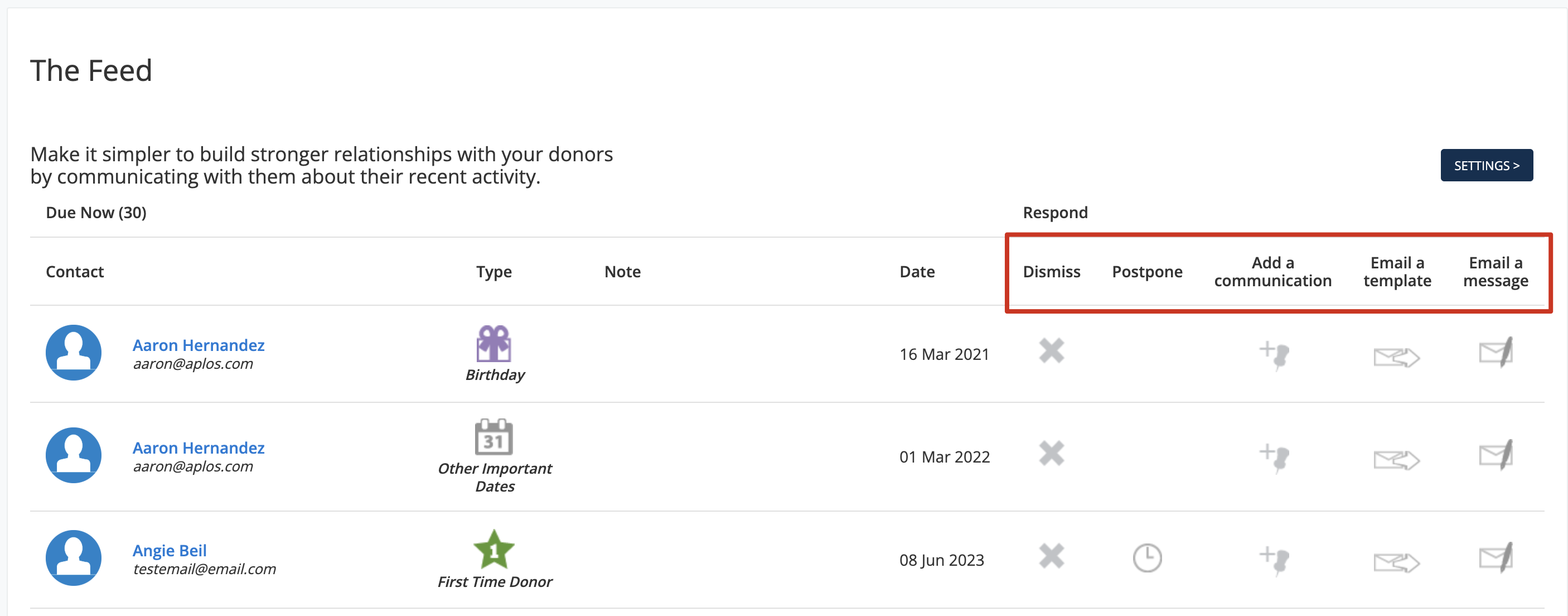Add communication for the 01 Mar 2022 row
Screen dimensions: 1568x616
[x=1274, y=458]
